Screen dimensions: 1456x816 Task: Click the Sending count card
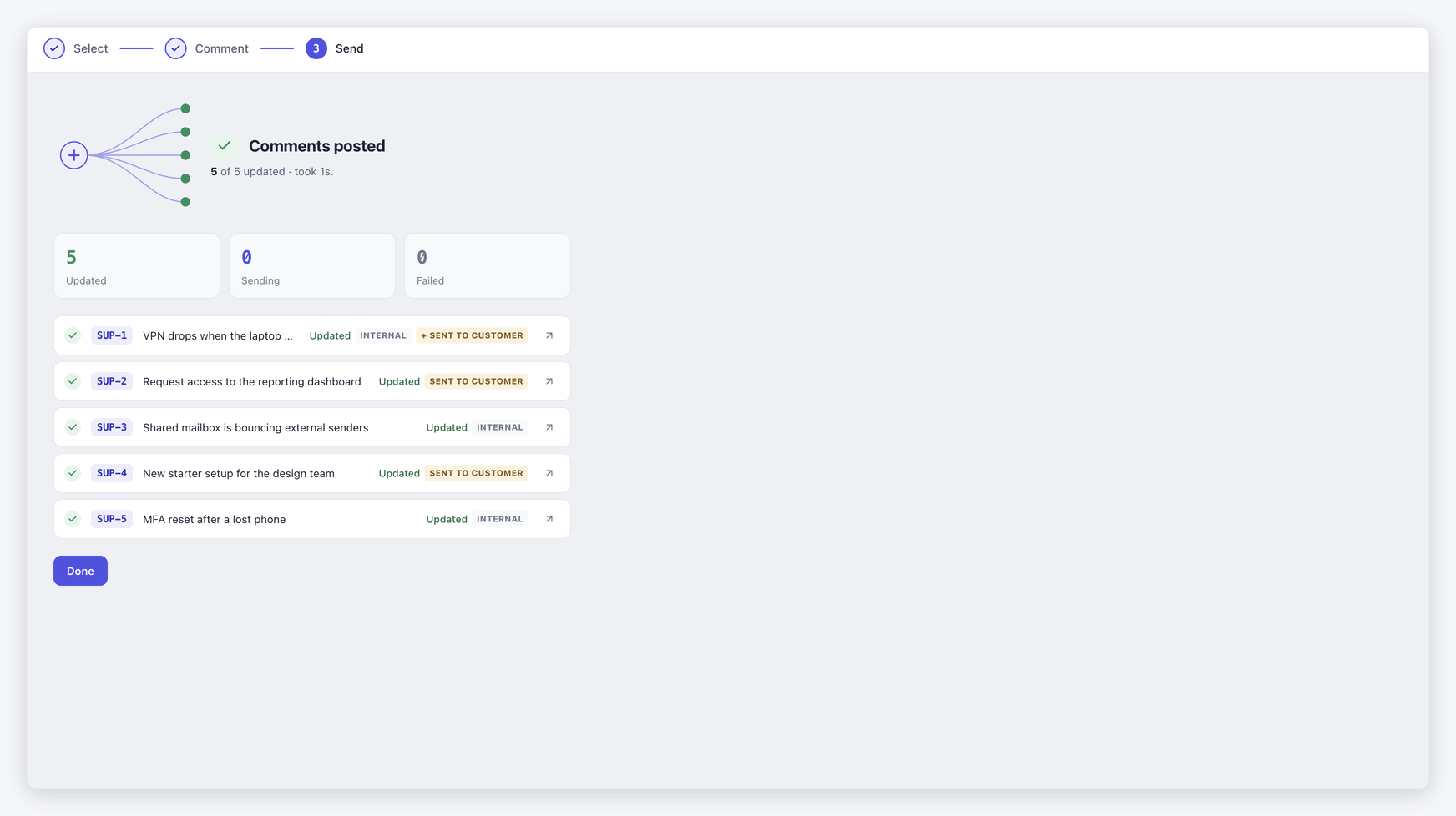(312, 265)
